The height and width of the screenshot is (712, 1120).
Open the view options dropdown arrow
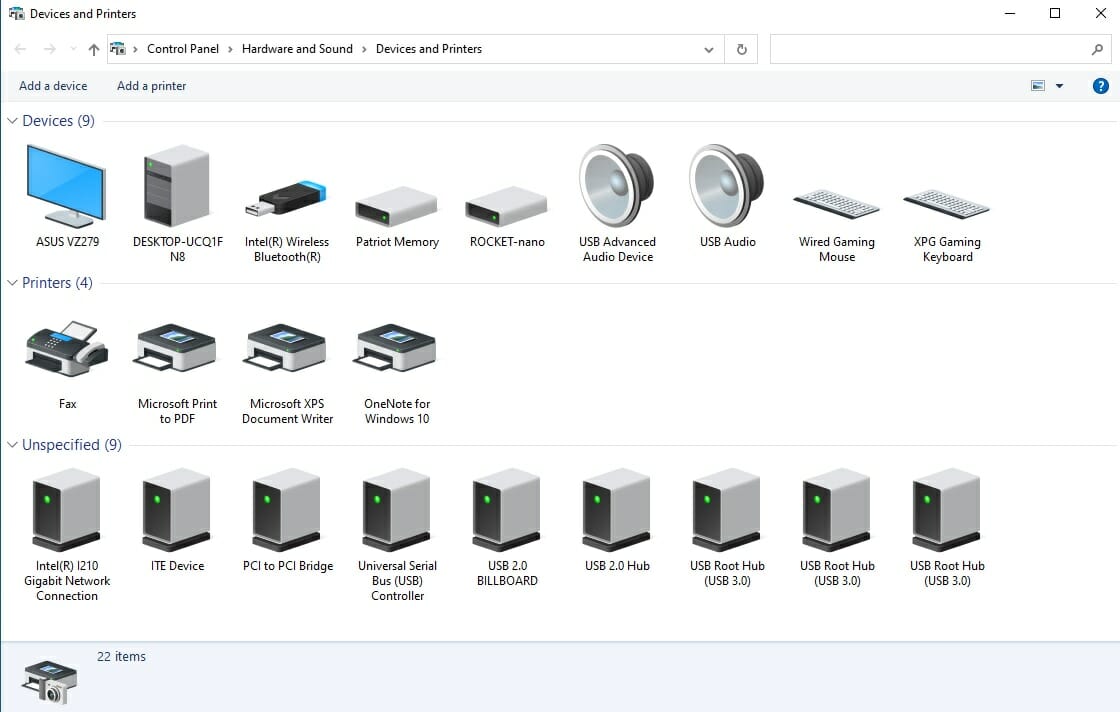[1059, 86]
